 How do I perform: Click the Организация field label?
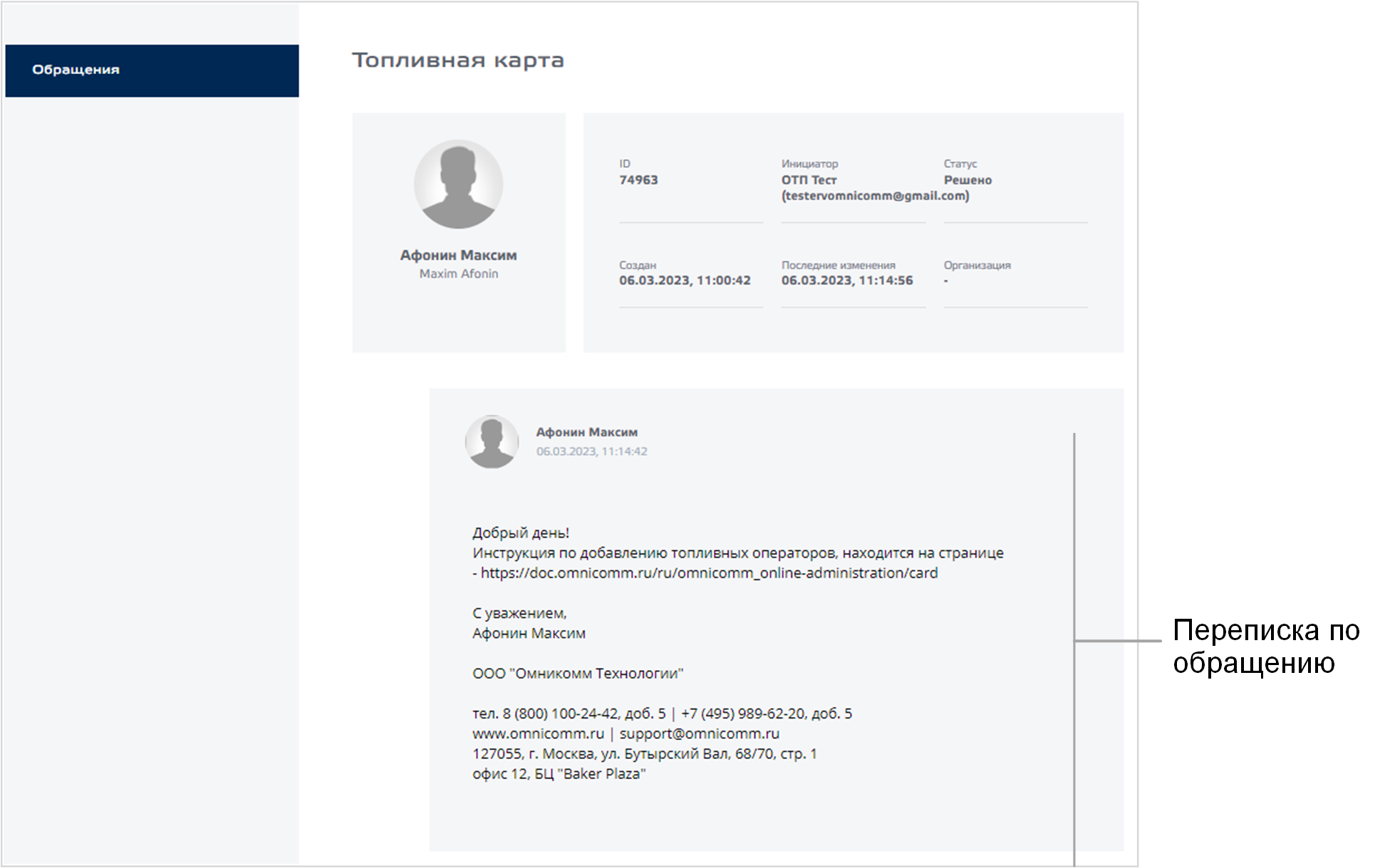tap(977, 265)
